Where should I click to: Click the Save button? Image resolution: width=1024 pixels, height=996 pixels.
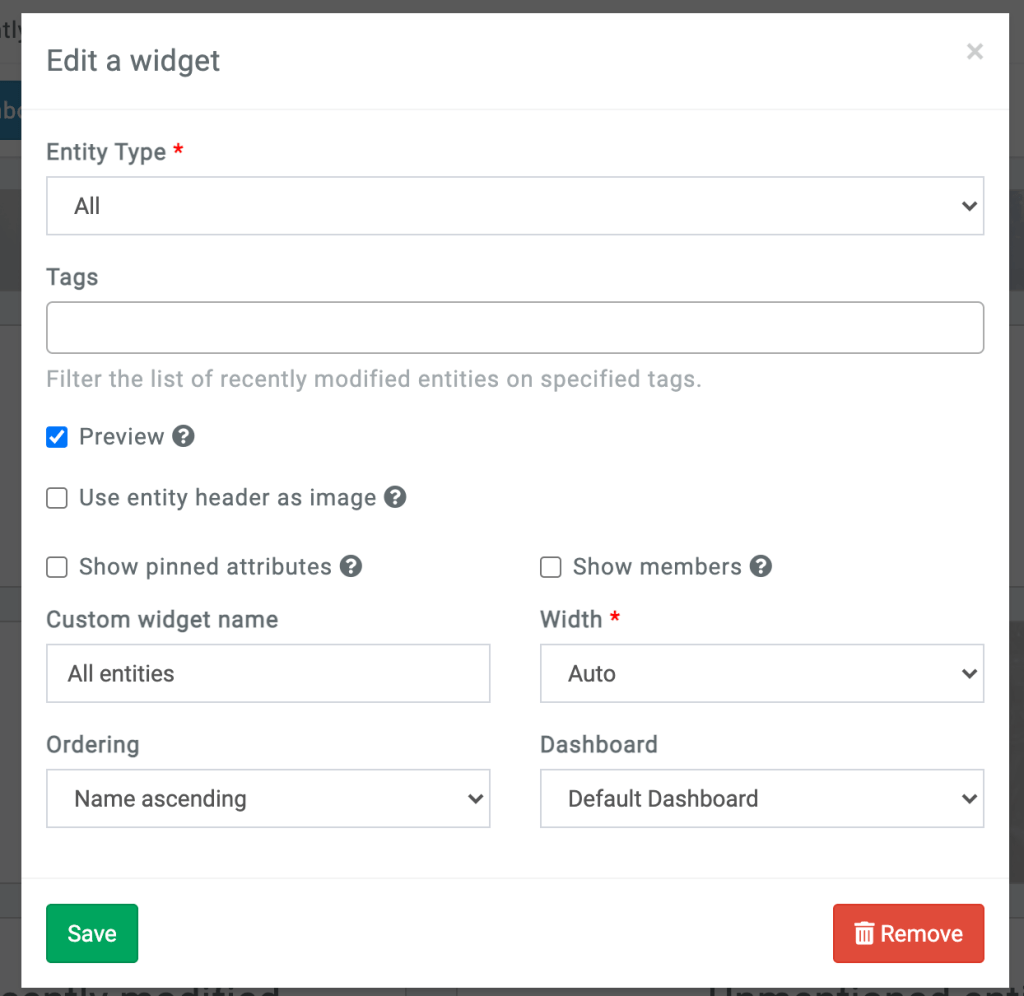[x=92, y=933]
